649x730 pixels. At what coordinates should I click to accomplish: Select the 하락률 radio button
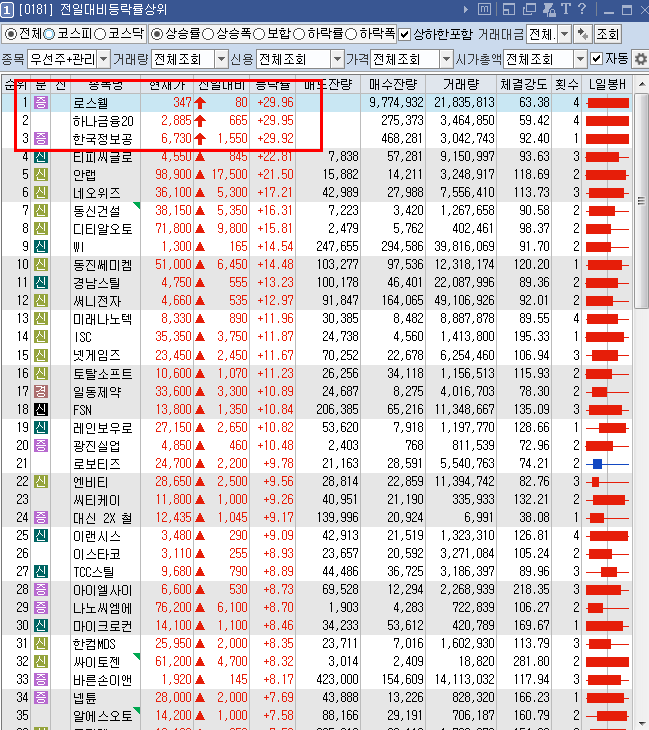(x=299, y=34)
